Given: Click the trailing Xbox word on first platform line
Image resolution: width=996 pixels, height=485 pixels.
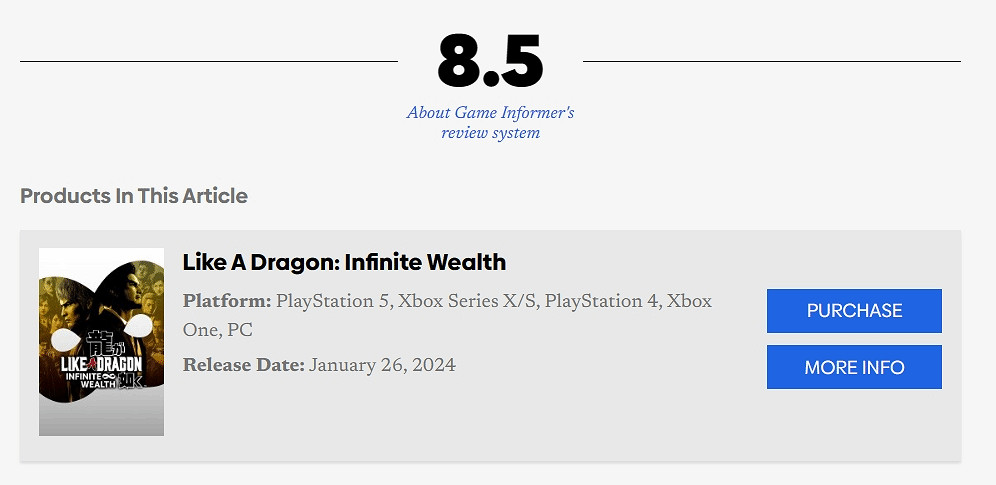Looking at the screenshot, I should pyautogui.click(x=690, y=301).
